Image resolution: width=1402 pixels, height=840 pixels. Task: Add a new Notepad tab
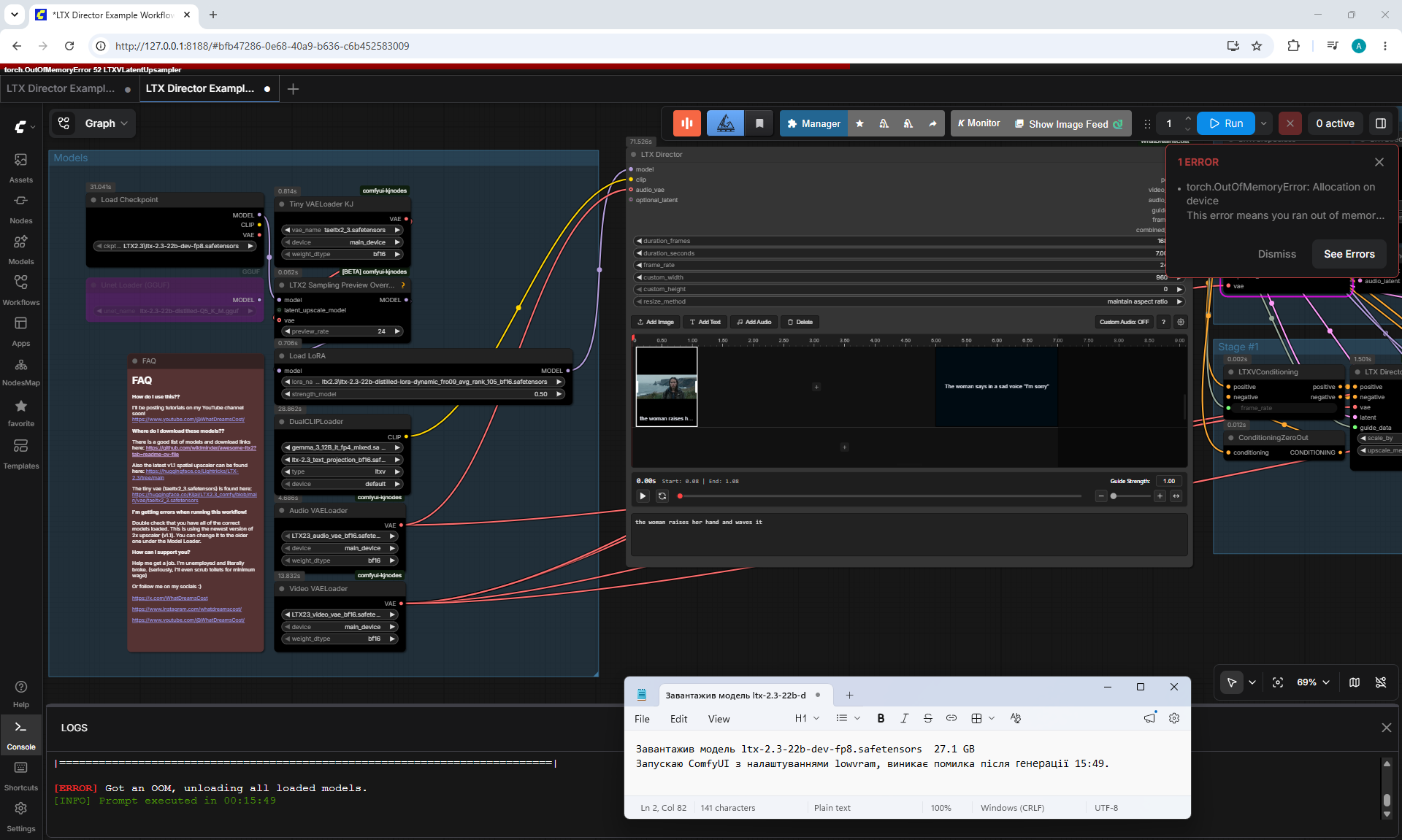pos(849,695)
